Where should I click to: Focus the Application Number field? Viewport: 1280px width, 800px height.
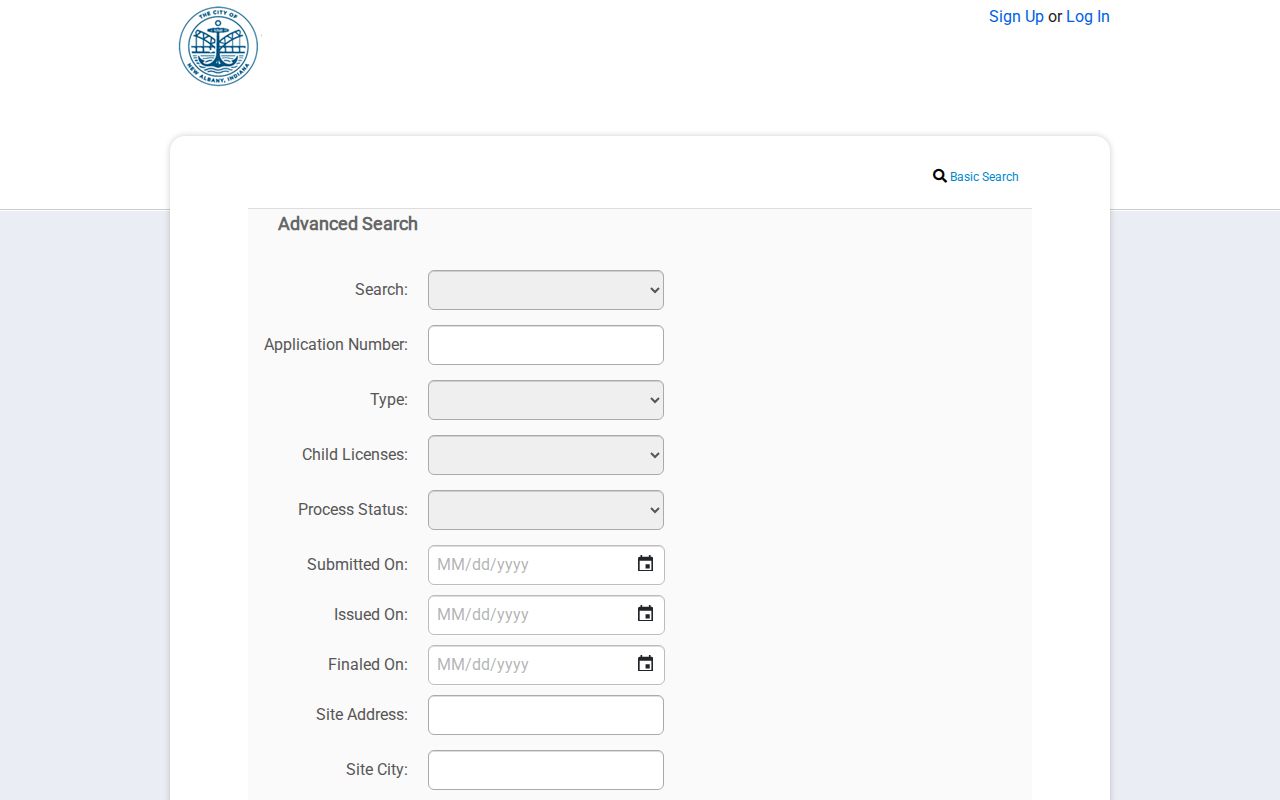[546, 345]
